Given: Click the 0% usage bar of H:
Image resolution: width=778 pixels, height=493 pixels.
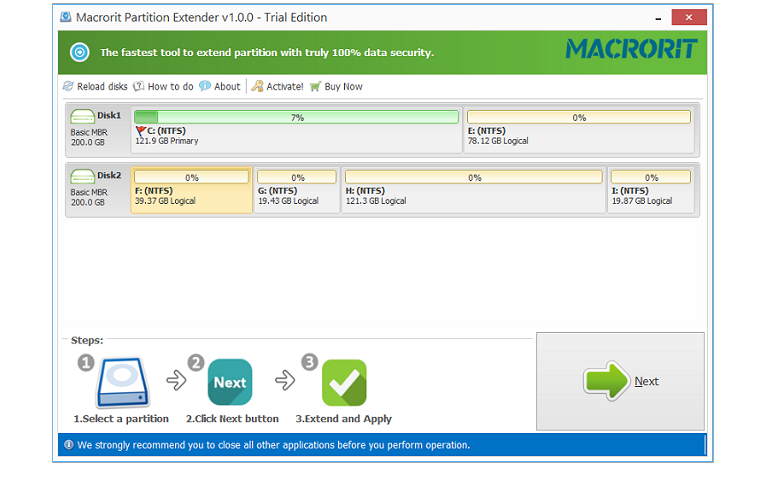Looking at the screenshot, I should click(x=474, y=178).
